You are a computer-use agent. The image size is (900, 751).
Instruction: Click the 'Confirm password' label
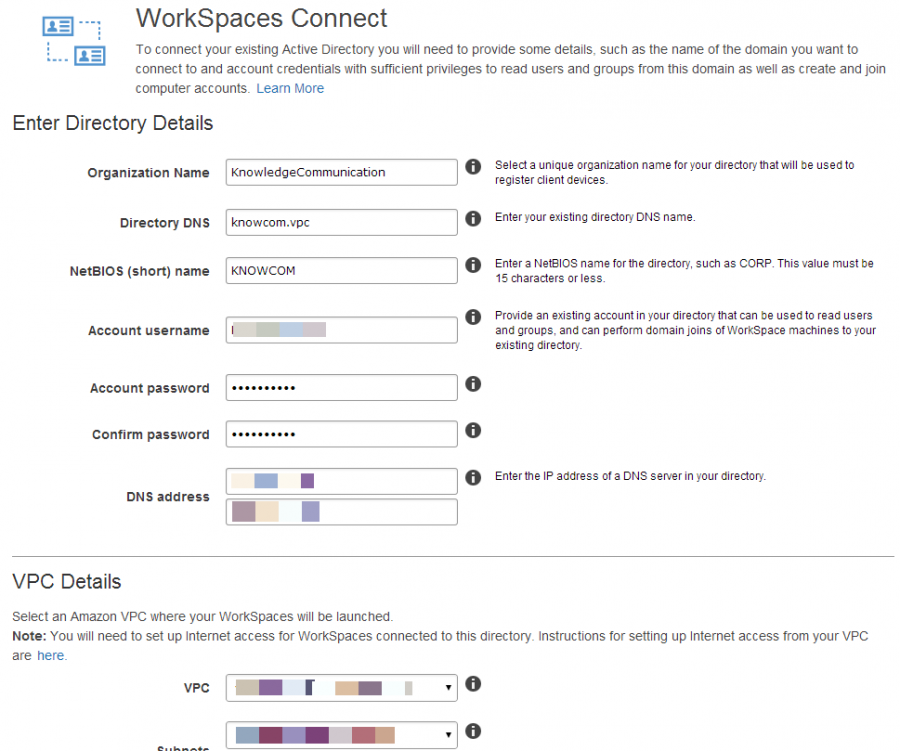click(151, 435)
